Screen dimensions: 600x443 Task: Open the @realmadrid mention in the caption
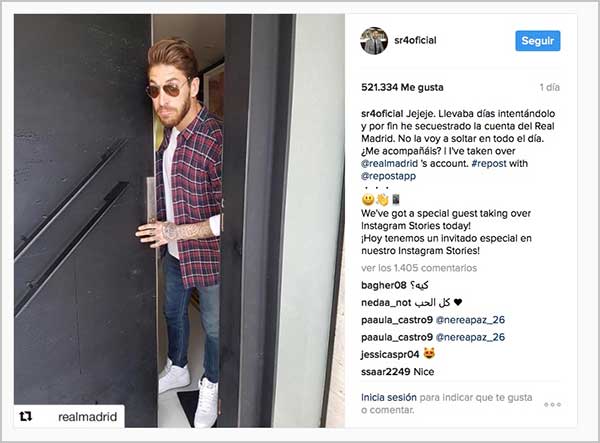coord(389,163)
